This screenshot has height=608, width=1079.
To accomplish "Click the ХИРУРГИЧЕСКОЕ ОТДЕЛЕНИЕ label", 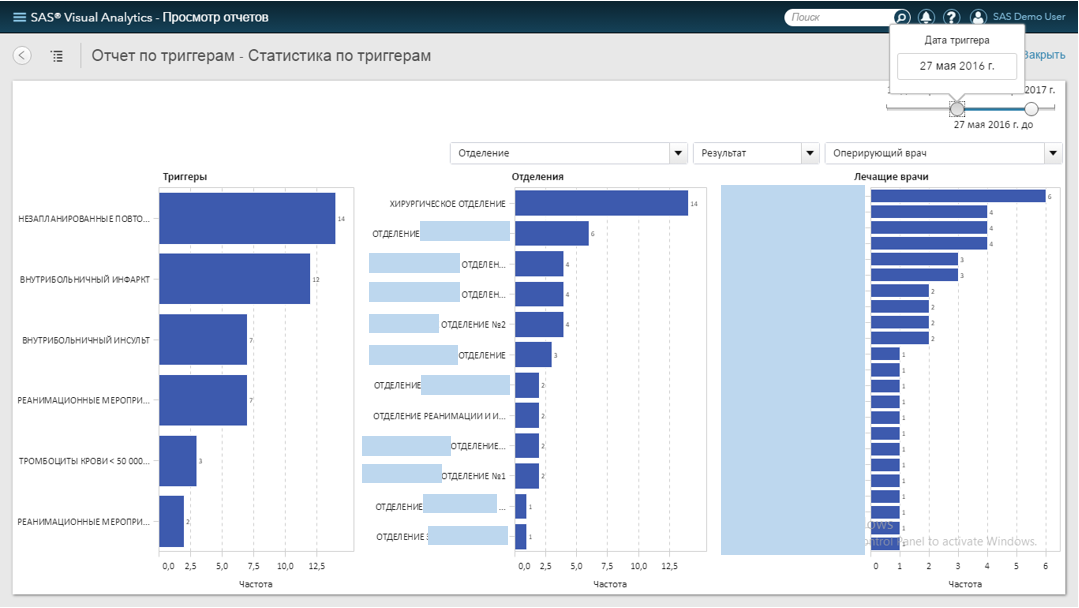I will pos(447,204).
